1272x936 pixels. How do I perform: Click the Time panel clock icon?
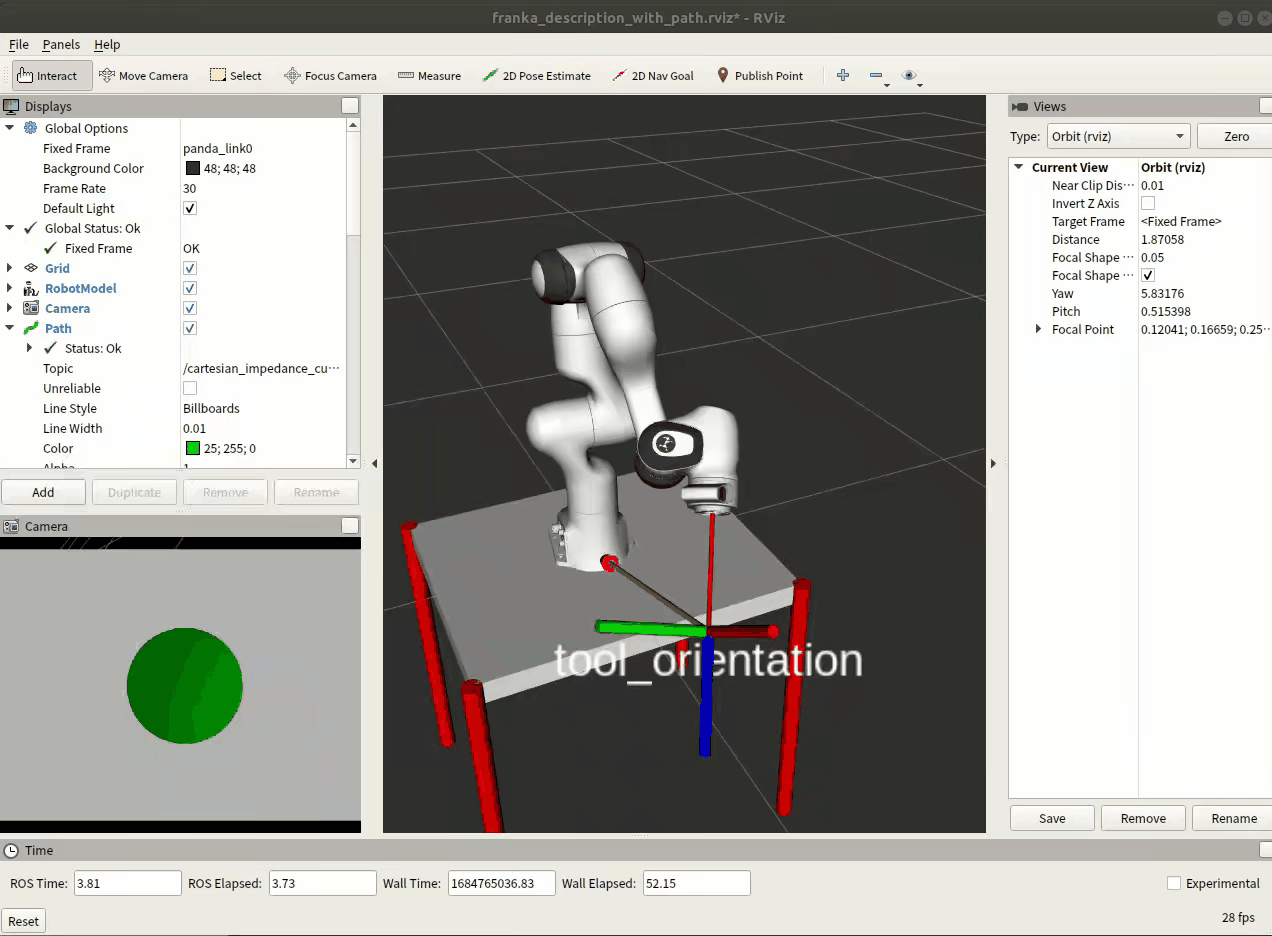pos(11,850)
